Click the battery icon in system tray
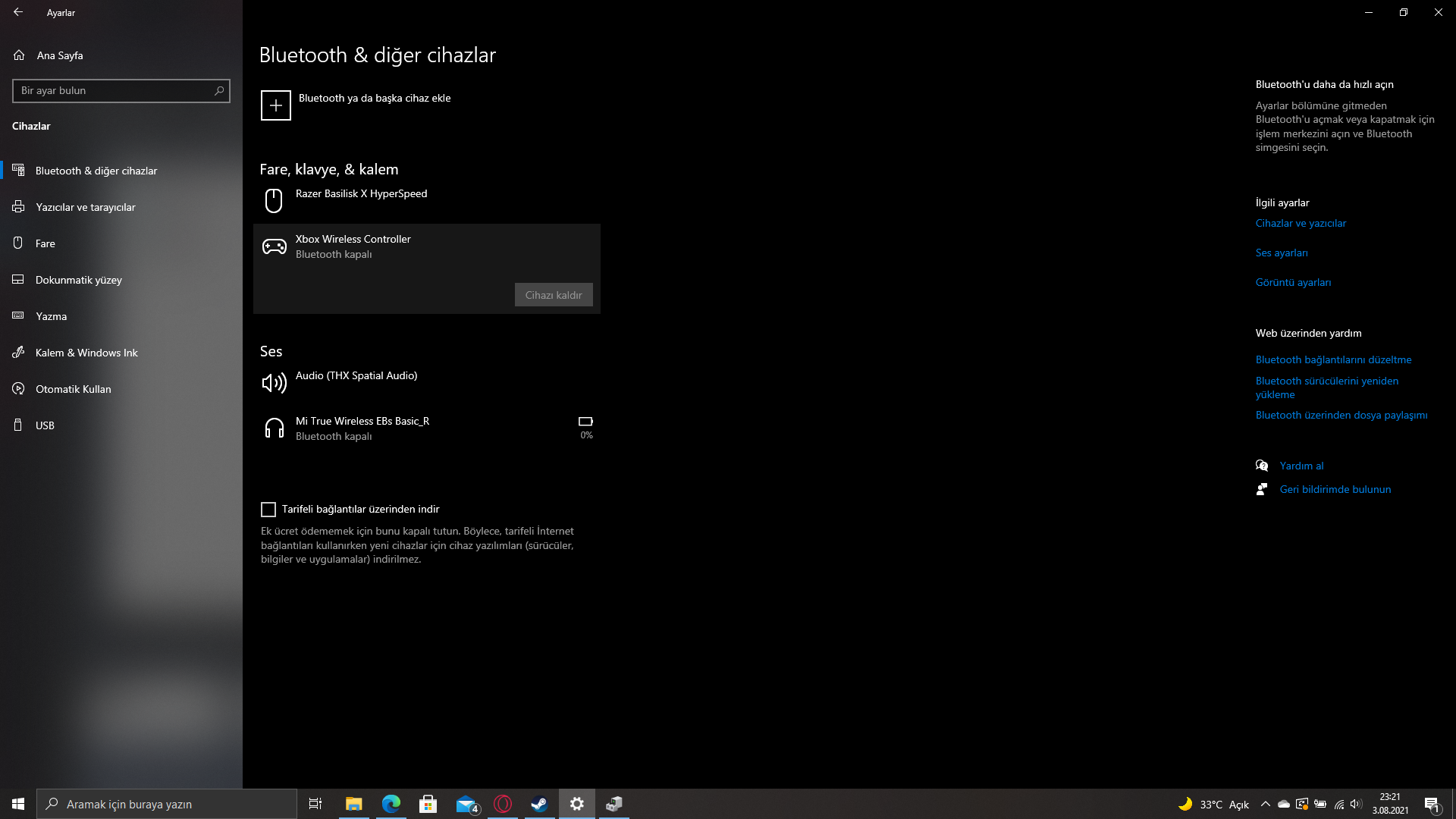 1320,804
